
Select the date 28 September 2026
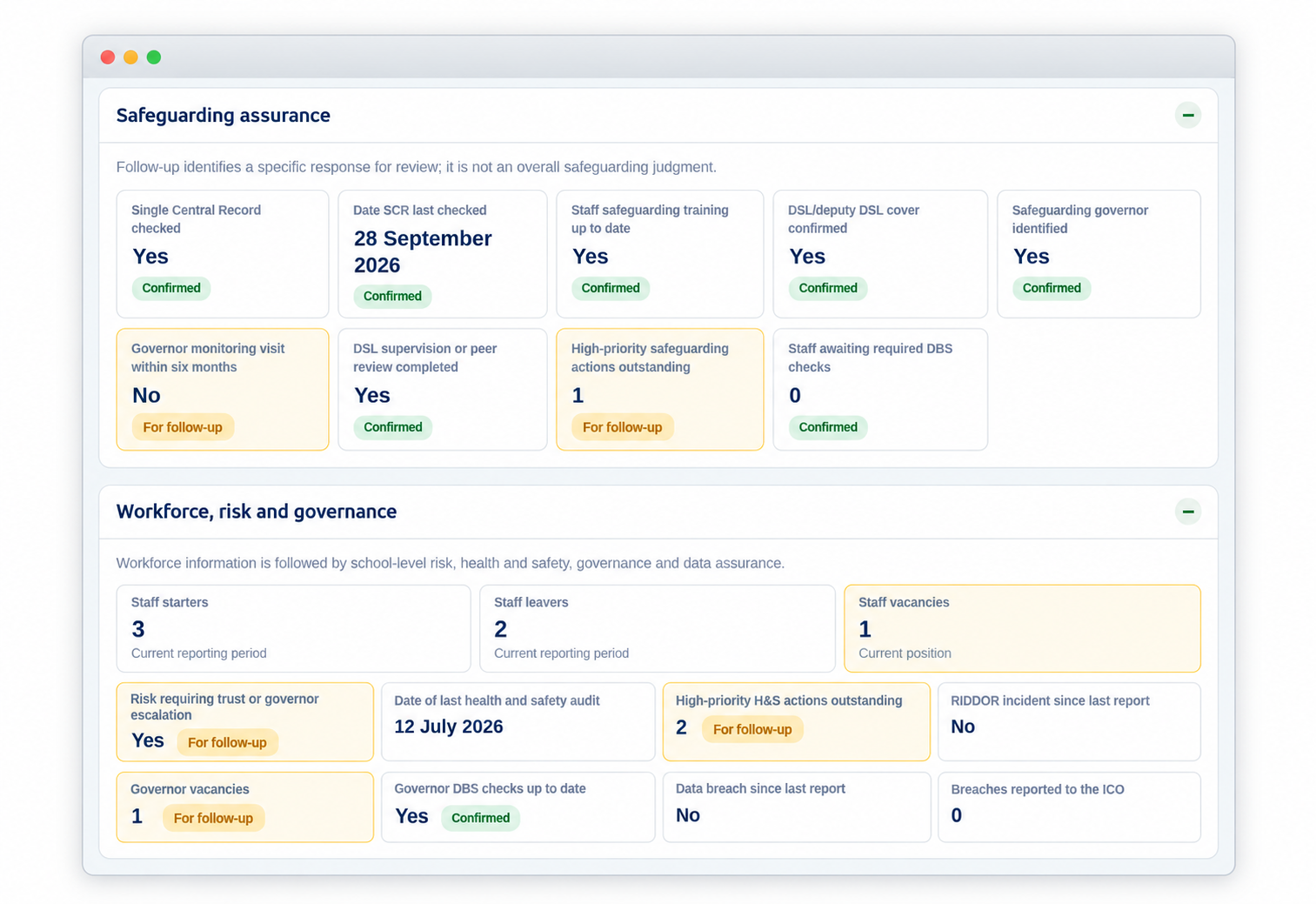tap(423, 251)
